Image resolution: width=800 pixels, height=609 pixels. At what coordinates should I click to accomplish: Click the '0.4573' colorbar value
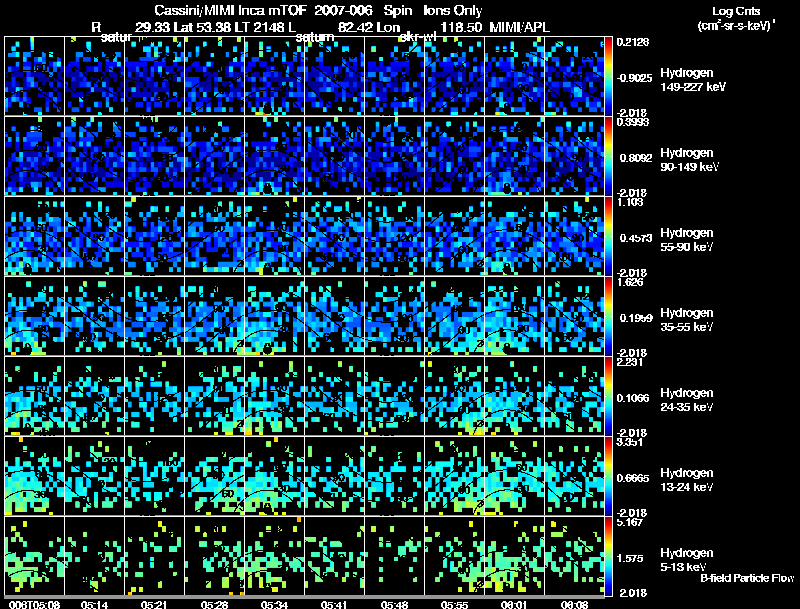[x=636, y=238]
